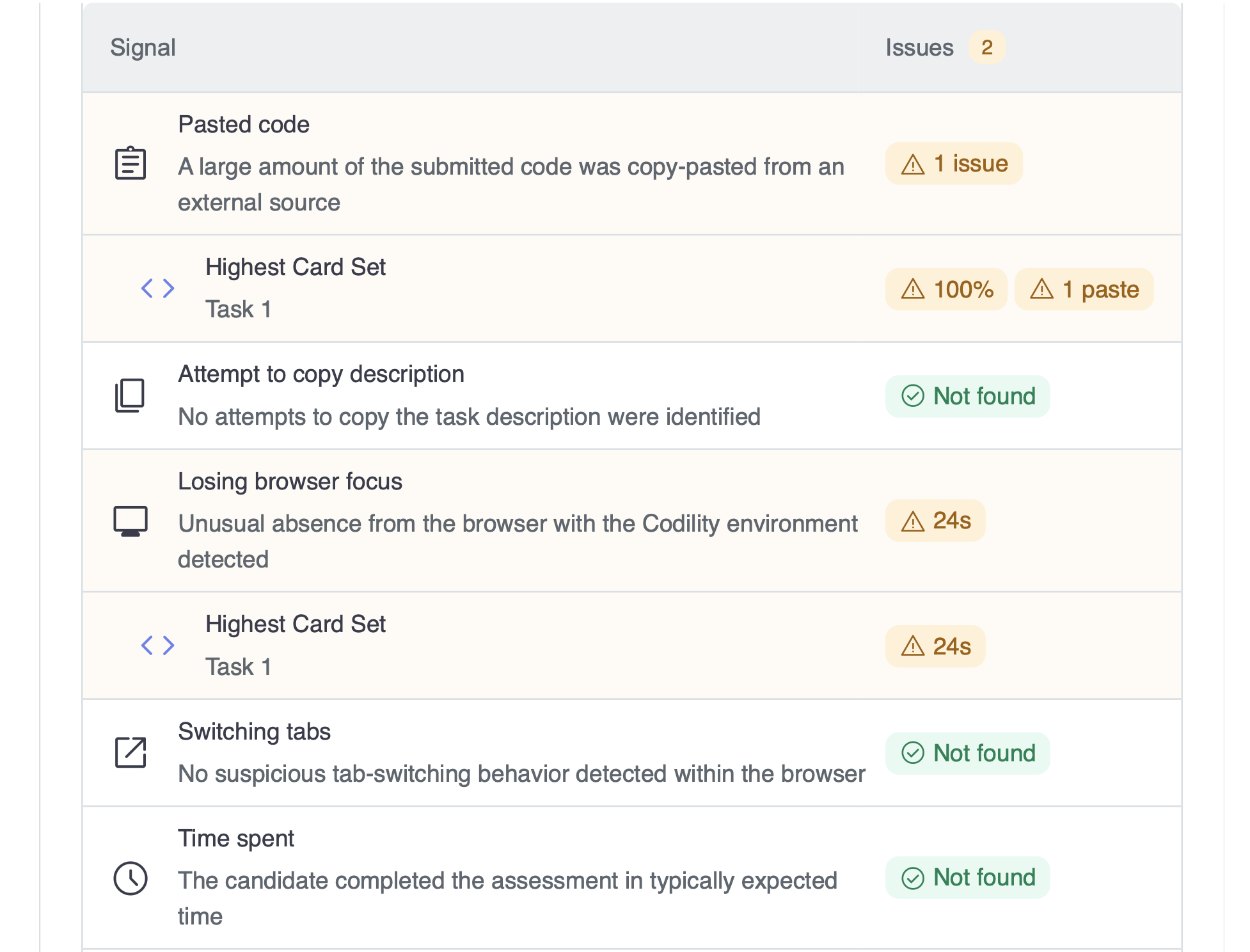Click Not found badge for Switching tabs
The image size is (1250, 952).
tap(967, 753)
